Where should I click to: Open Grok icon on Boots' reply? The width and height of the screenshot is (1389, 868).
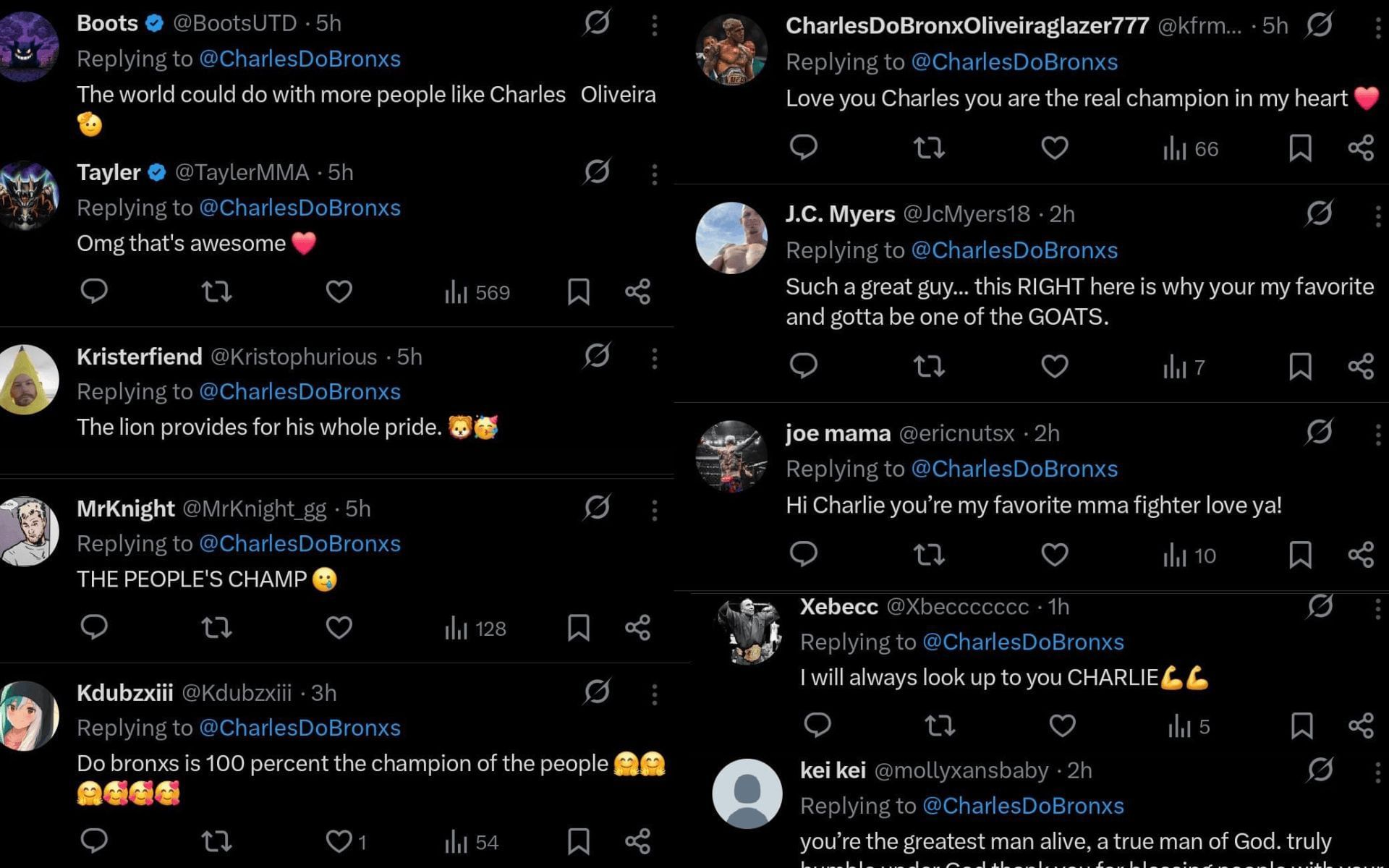[x=597, y=23]
